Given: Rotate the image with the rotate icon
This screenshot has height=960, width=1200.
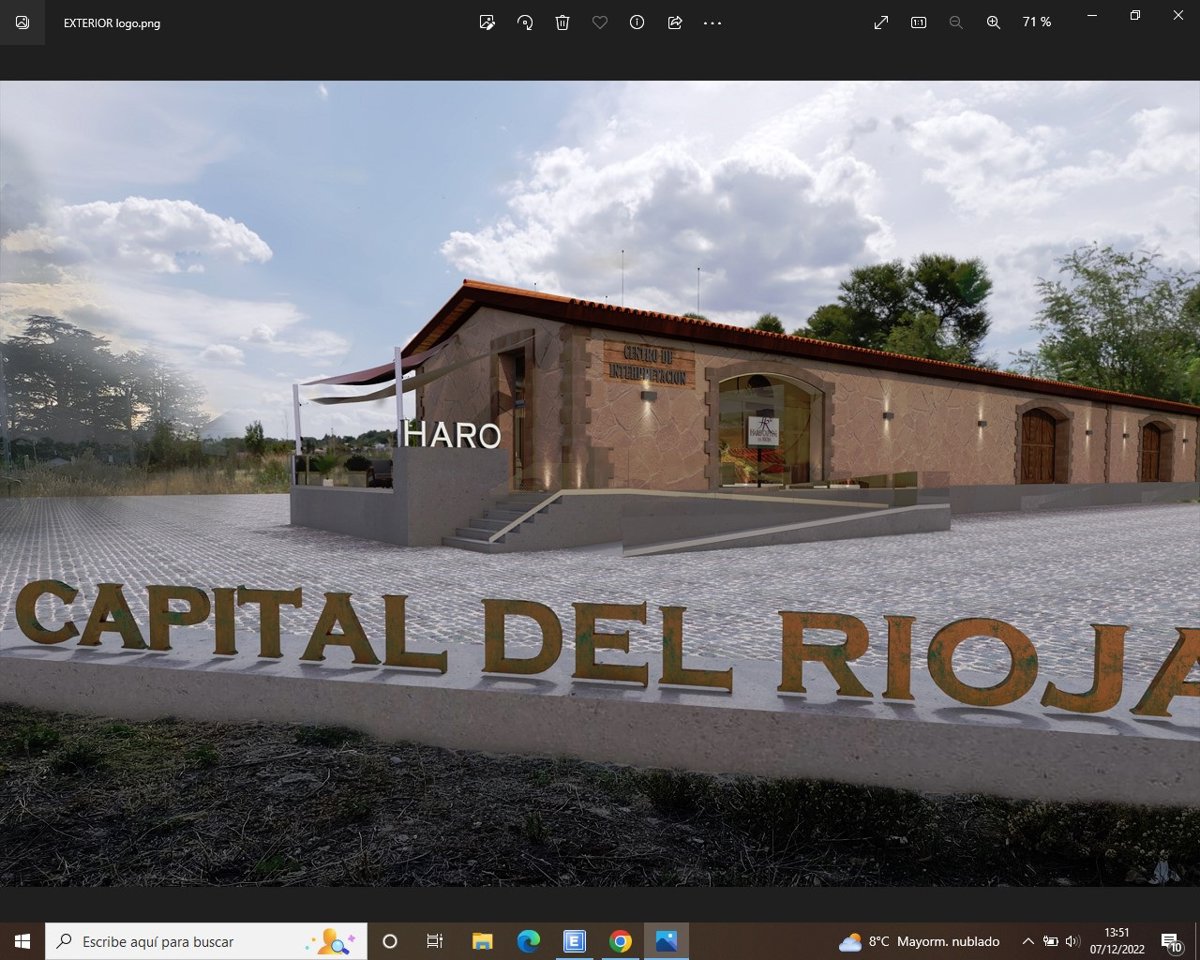Looking at the screenshot, I should tap(525, 22).
